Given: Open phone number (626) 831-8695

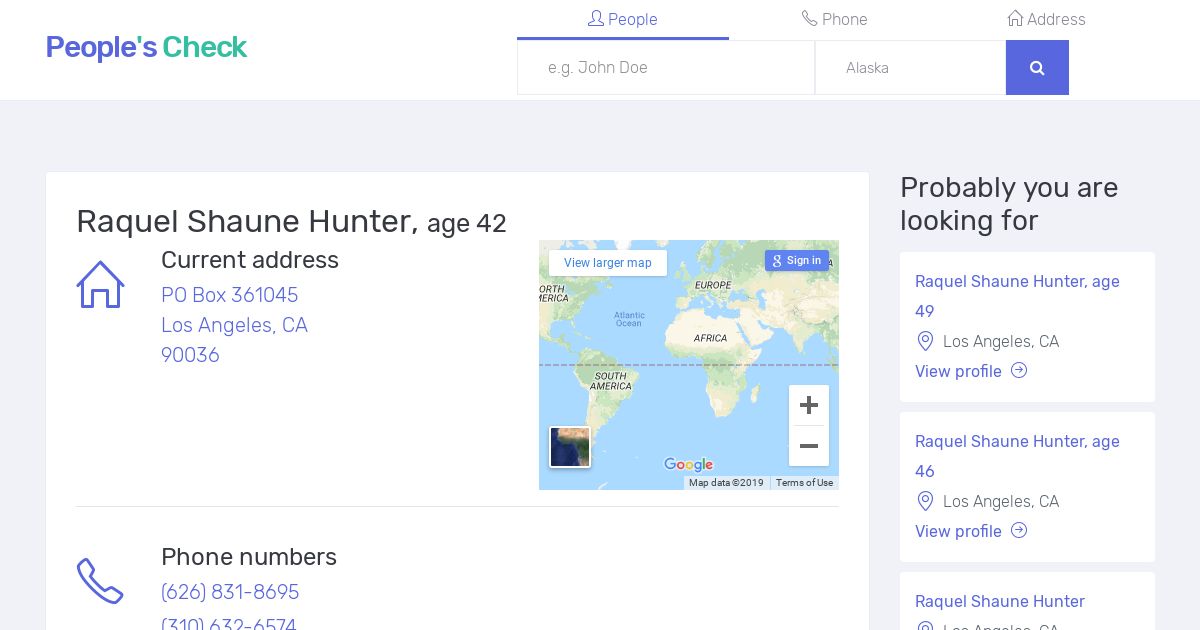Looking at the screenshot, I should (x=230, y=592).
